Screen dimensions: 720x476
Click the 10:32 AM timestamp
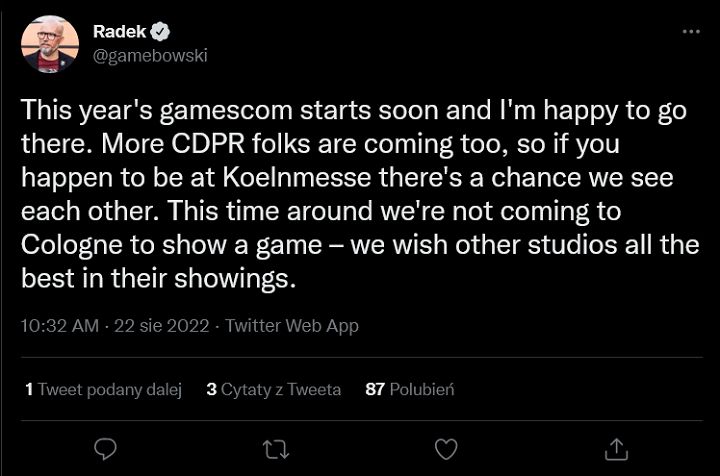coord(60,326)
